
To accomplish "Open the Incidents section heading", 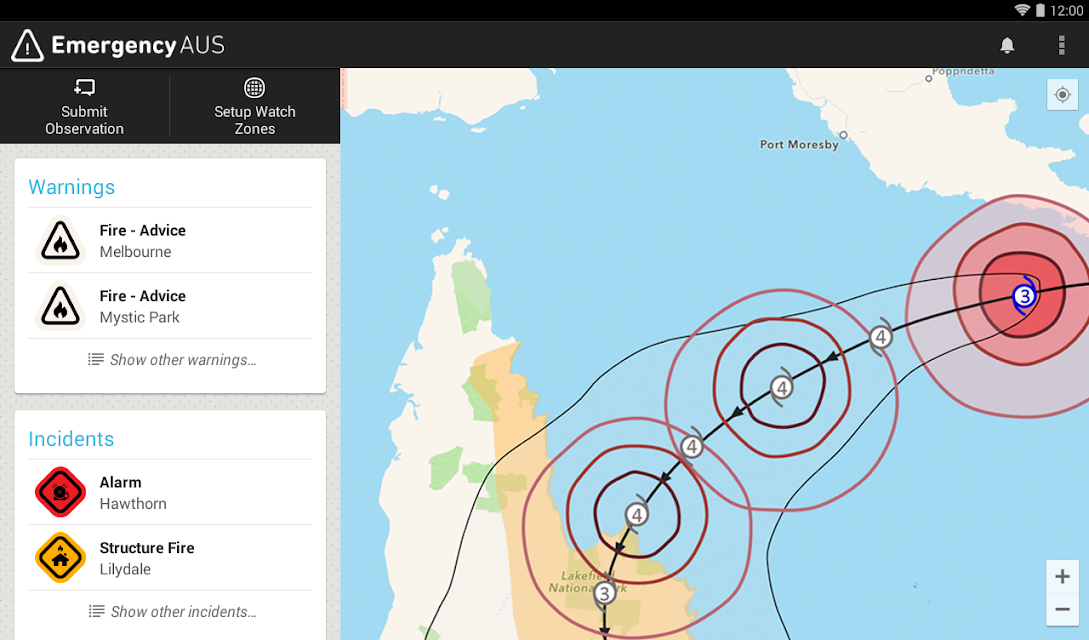I will click(x=71, y=439).
